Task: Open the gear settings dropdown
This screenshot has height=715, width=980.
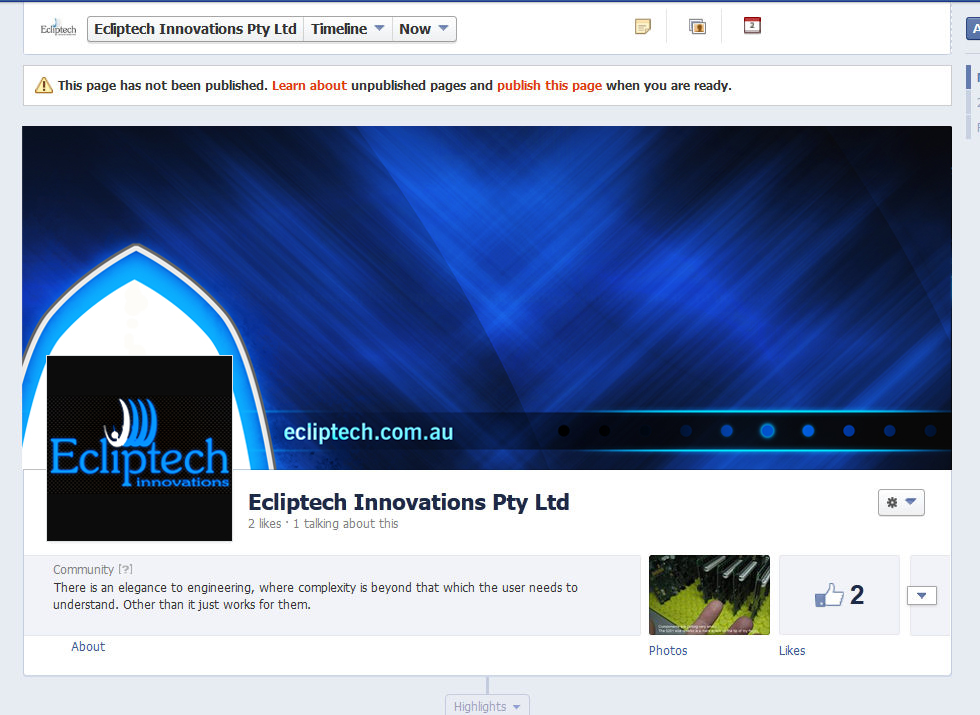Action: (901, 502)
